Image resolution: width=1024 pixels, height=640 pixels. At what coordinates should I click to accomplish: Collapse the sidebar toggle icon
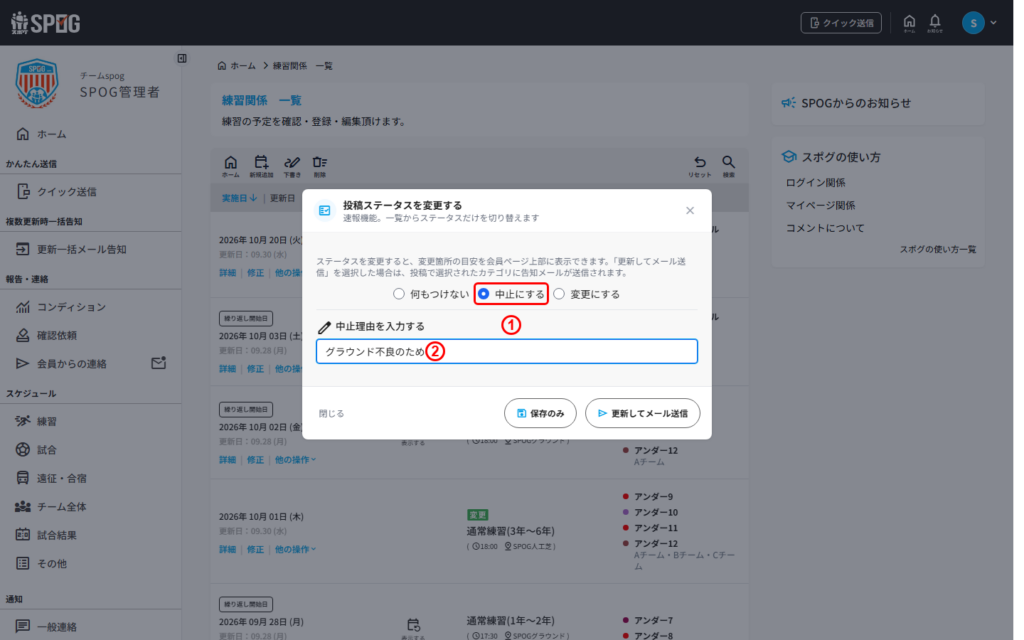182,59
